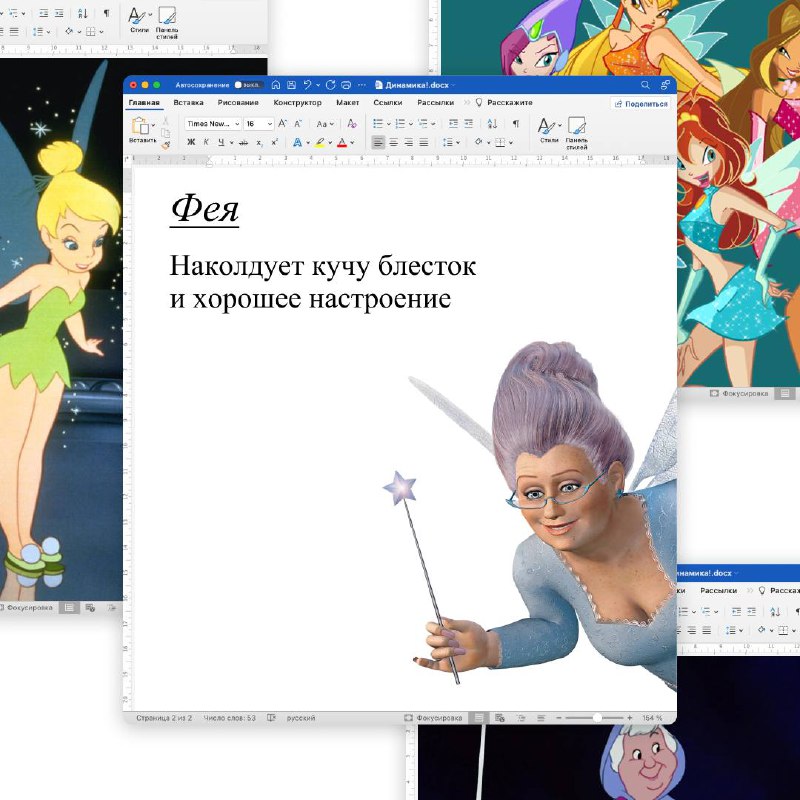Image resolution: width=800 pixels, height=800 pixels.
Task: Click the Redo circular arrow in front window
Action: (x=331, y=85)
